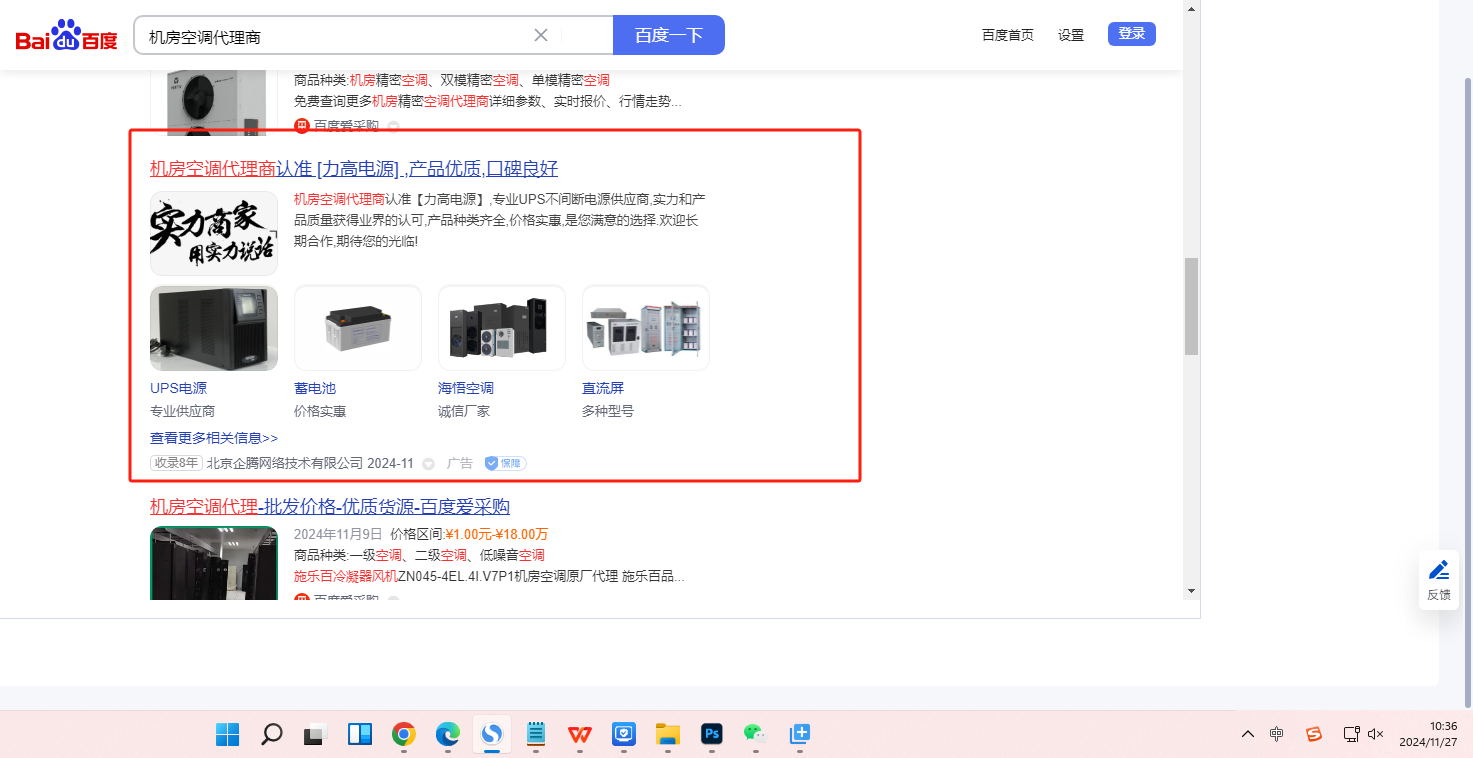Open WeChat from the taskbar
The height and width of the screenshot is (758, 1473).
pyautogui.click(x=755, y=735)
